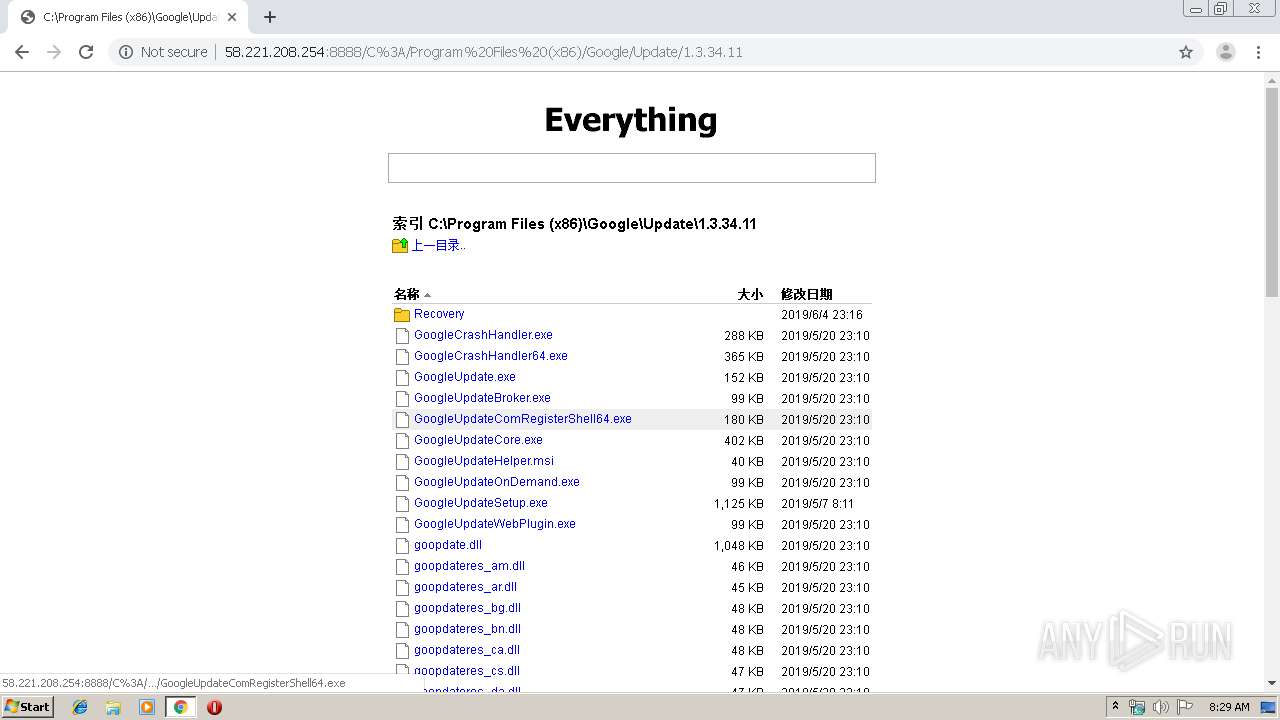Click the Everything page title
Viewport: 1280px width, 720px height.
[x=631, y=120]
